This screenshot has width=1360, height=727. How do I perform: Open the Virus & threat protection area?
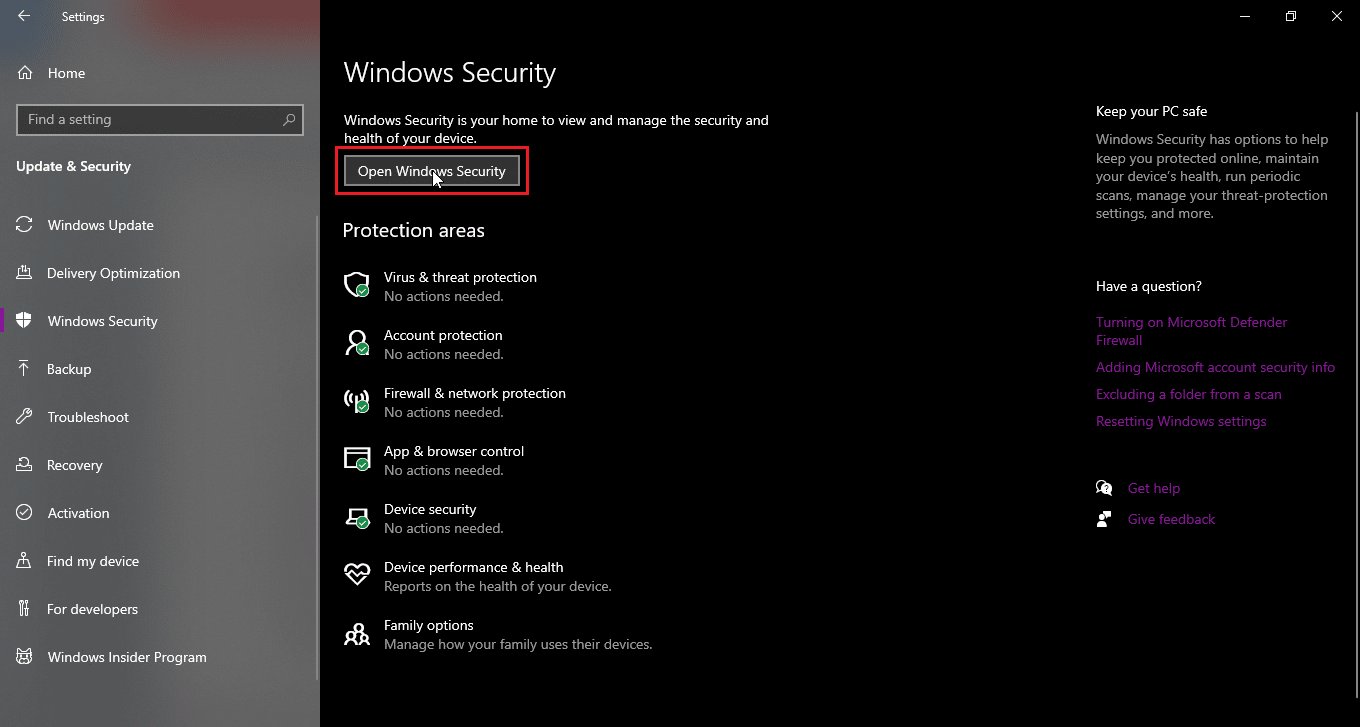coord(460,277)
